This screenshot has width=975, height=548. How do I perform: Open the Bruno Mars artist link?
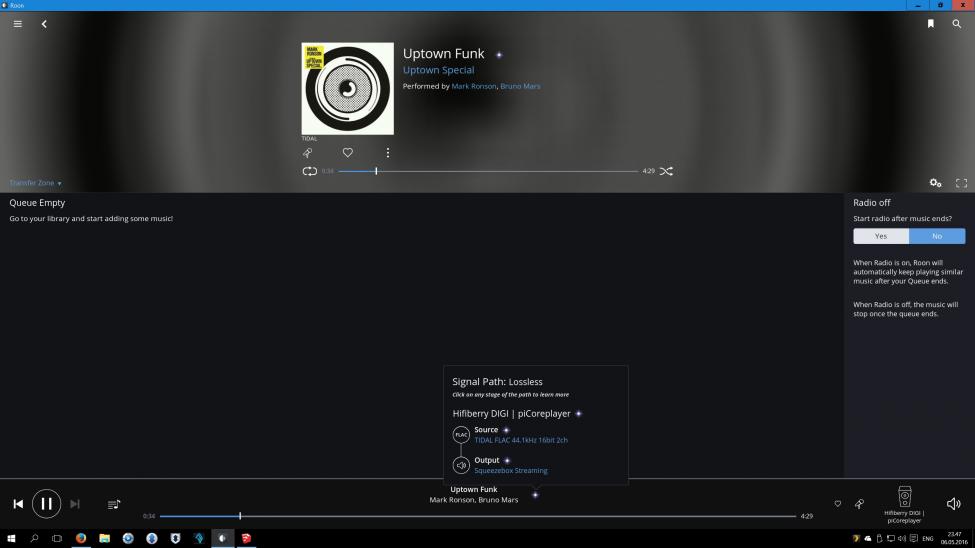(520, 86)
